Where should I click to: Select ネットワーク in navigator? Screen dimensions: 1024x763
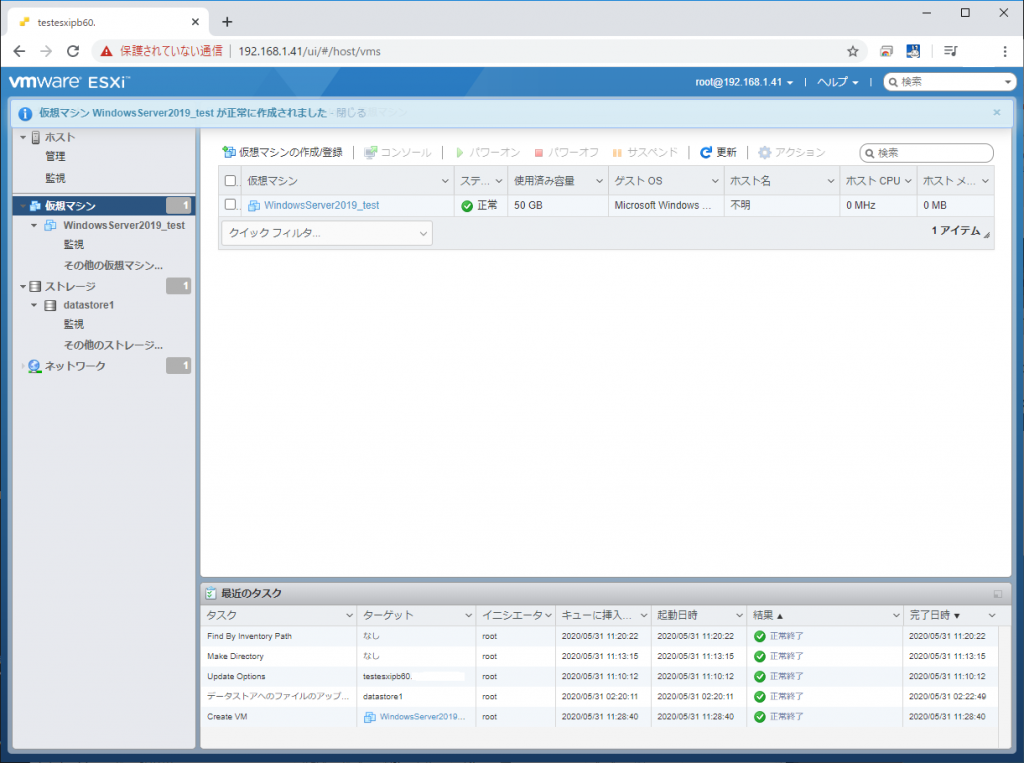pyautogui.click(x=74, y=366)
